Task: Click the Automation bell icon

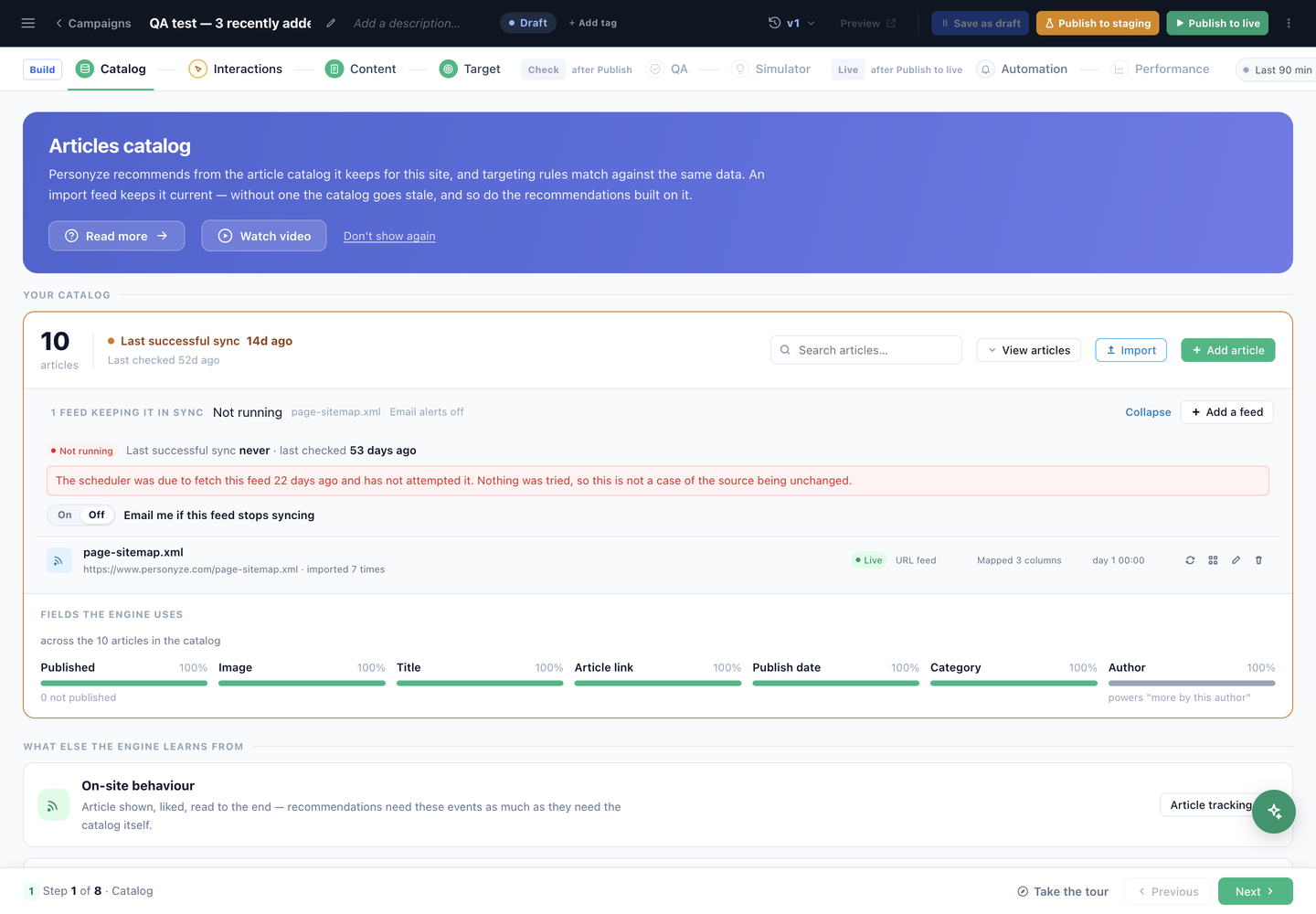Action: (x=985, y=69)
